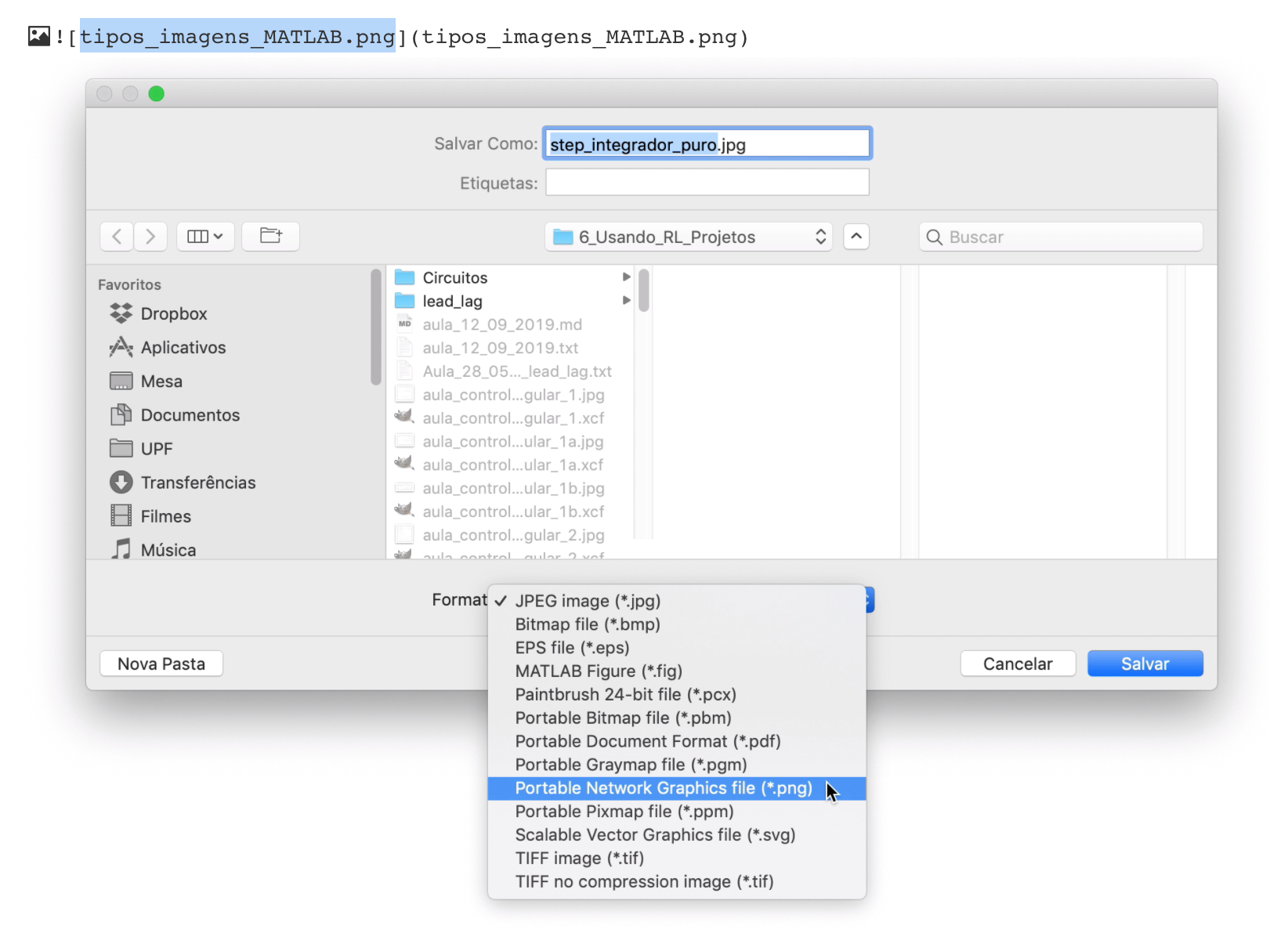The height and width of the screenshot is (937, 1288).
Task: Open Transferências in the sidebar
Action: pos(198,482)
